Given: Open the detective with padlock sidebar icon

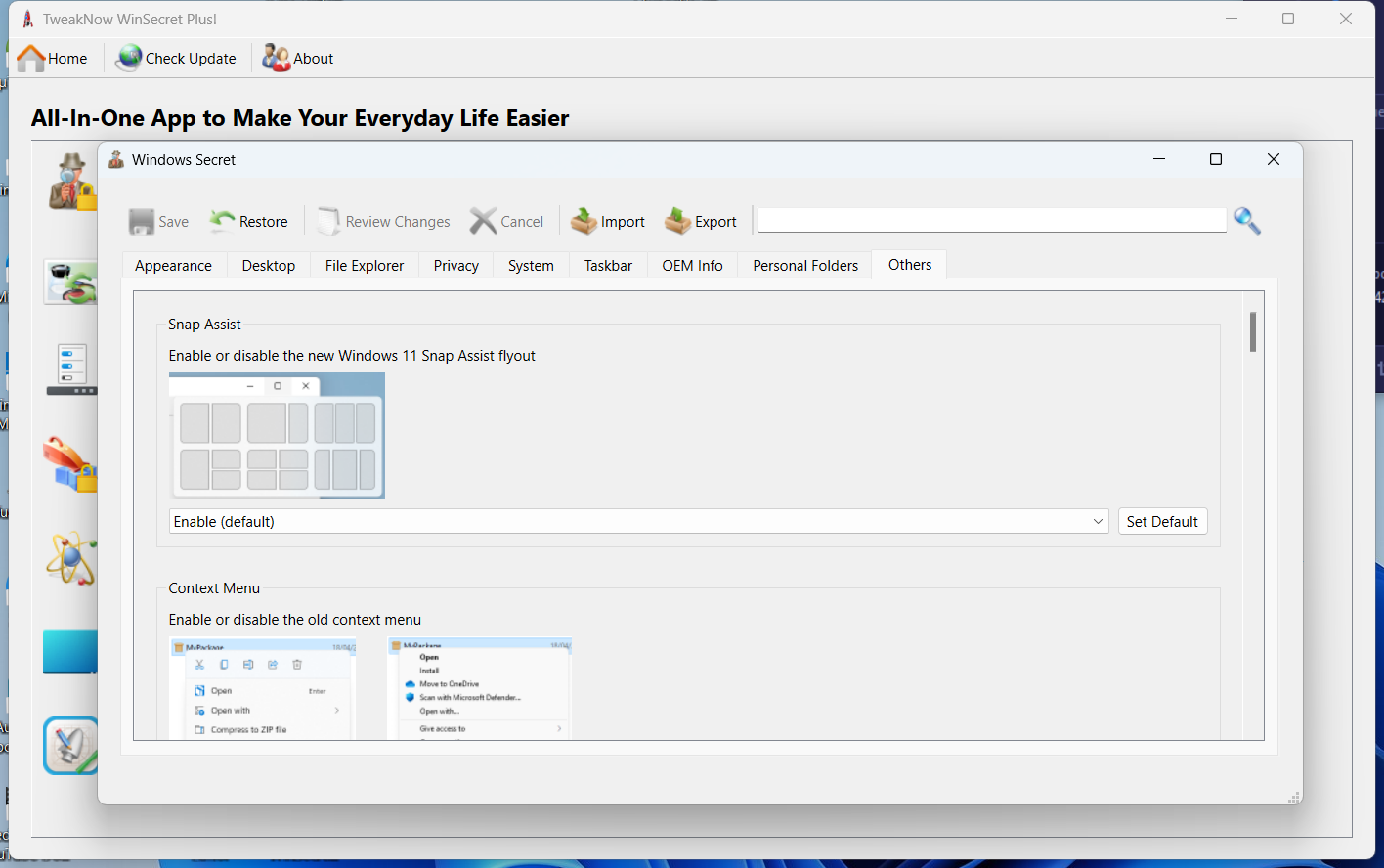Looking at the screenshot, I should [73, 182].
